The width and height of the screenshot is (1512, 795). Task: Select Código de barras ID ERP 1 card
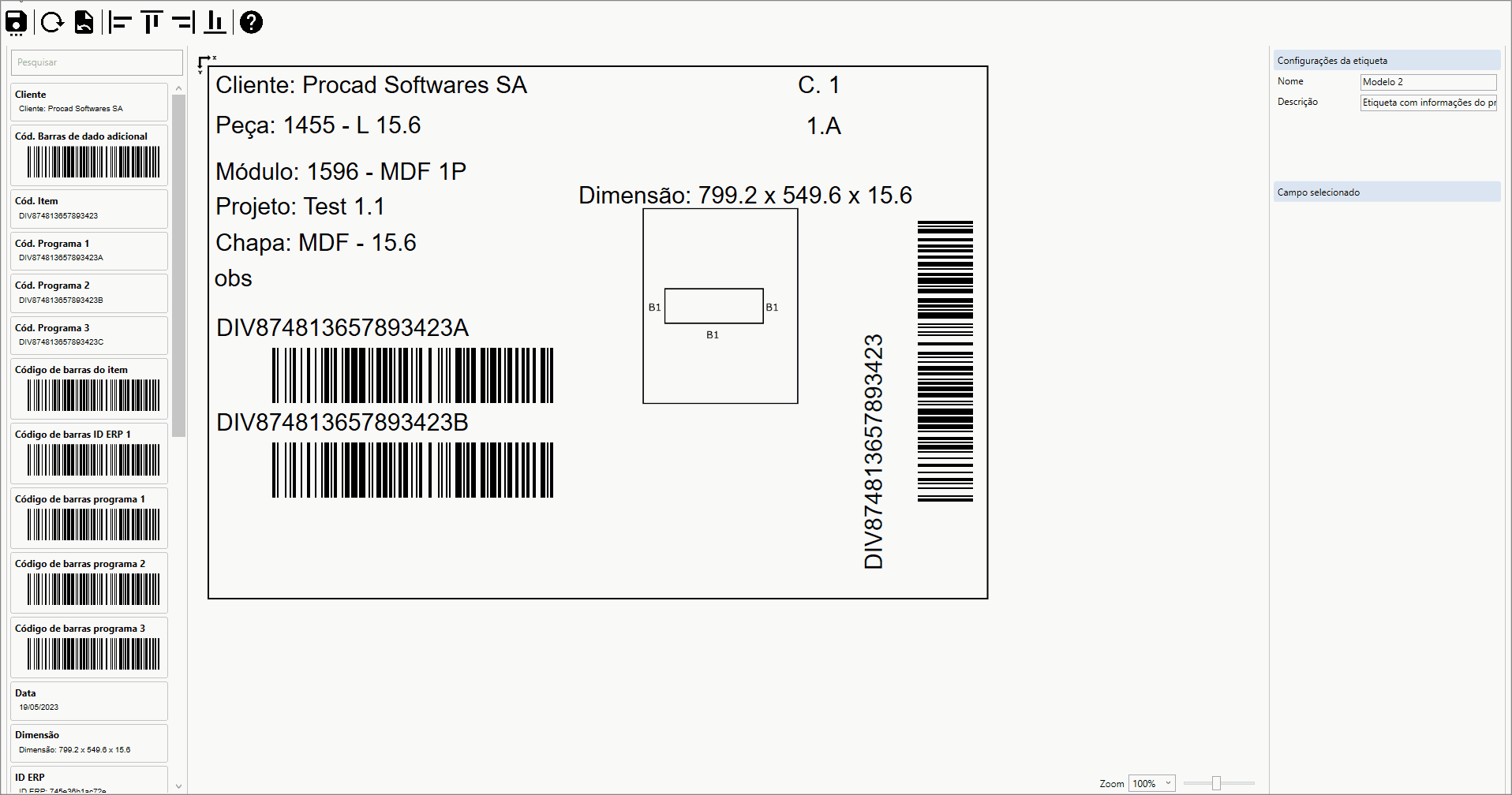coord(89,453)
